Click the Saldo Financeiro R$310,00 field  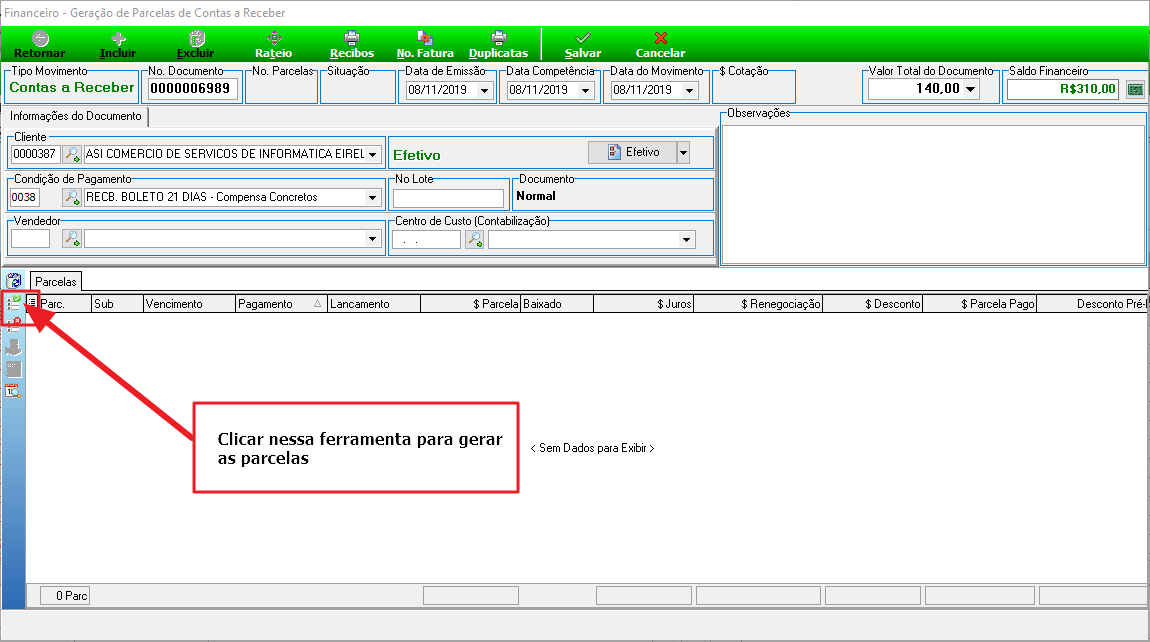click(1063, 89)
